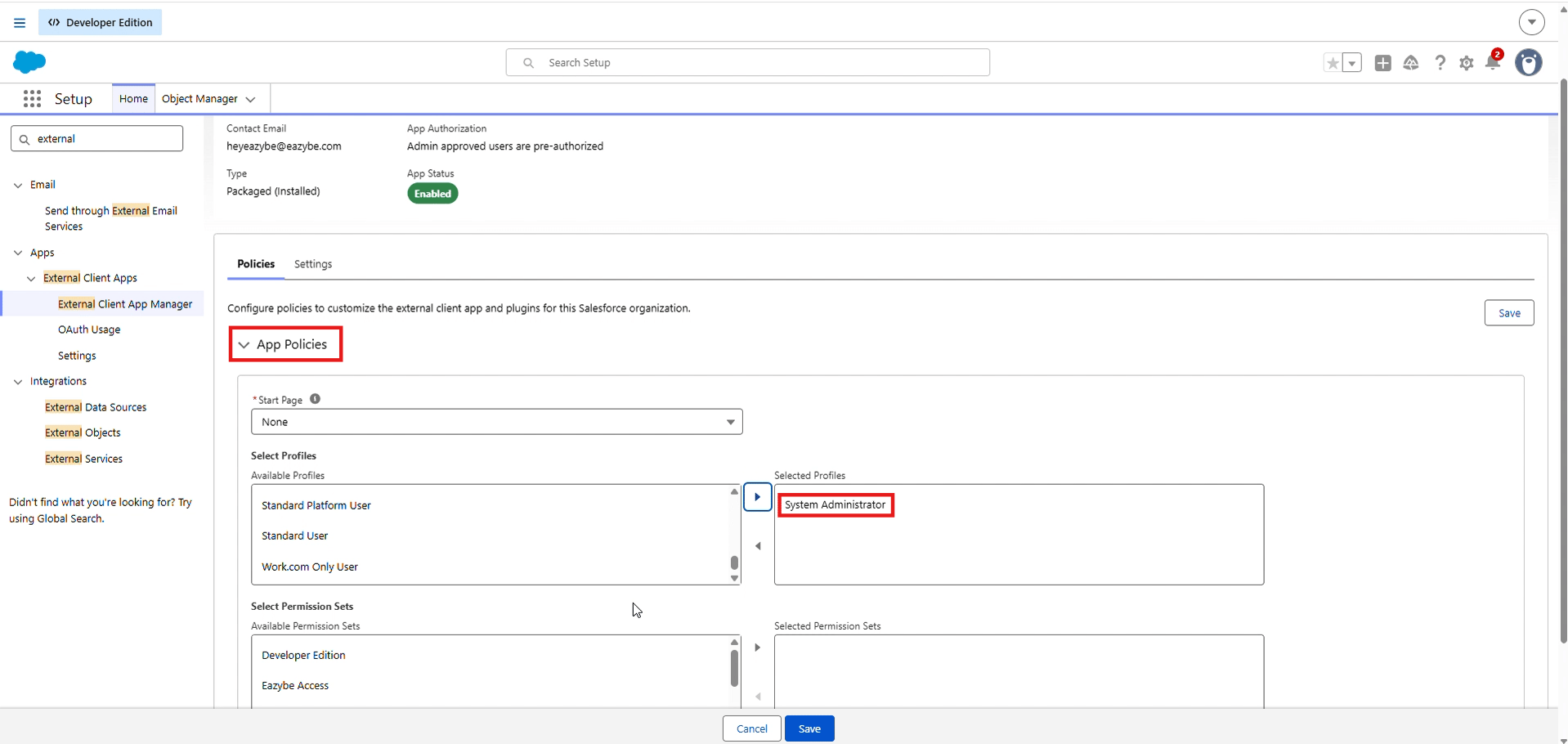Open the setup gear menu

pos(1467,63)
